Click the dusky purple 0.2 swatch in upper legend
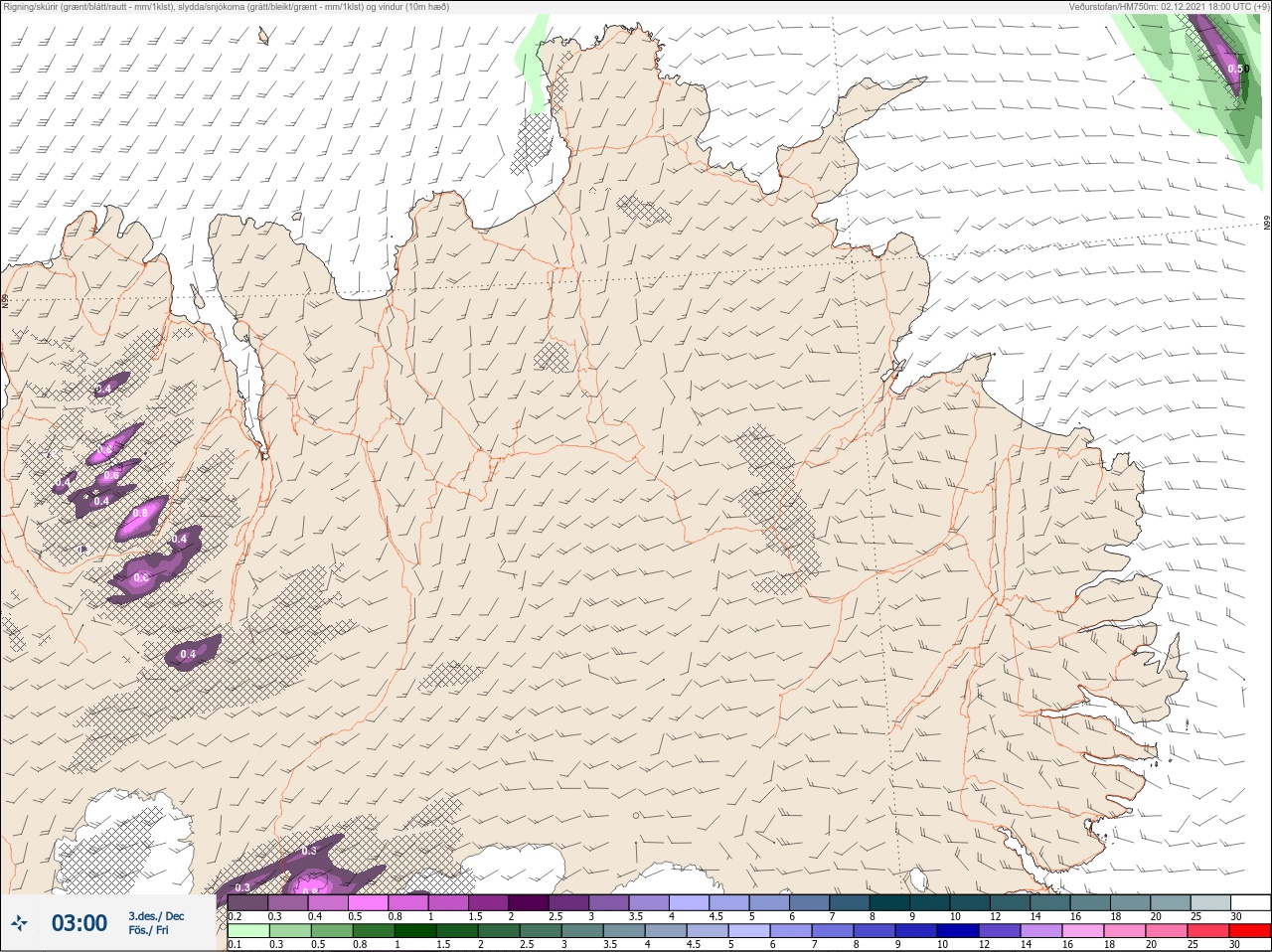Image resolution: width=1272 pixels, height=952 pixels. pos(247,902)
